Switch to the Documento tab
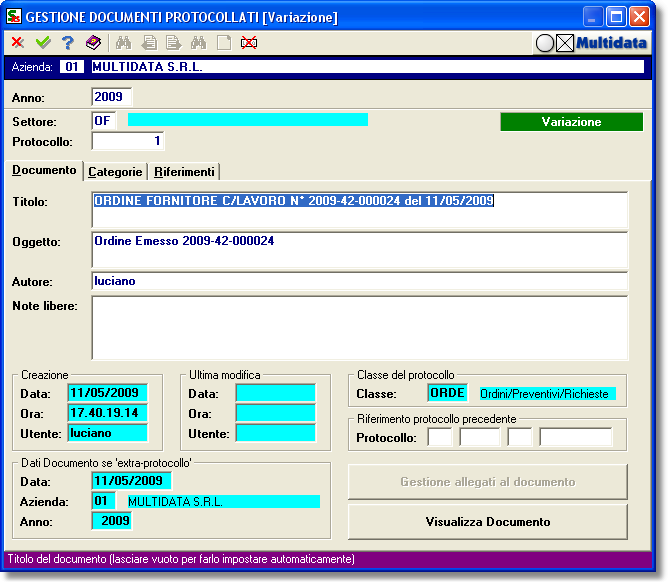Screen dimensions: 668x584 click(44, 170)
